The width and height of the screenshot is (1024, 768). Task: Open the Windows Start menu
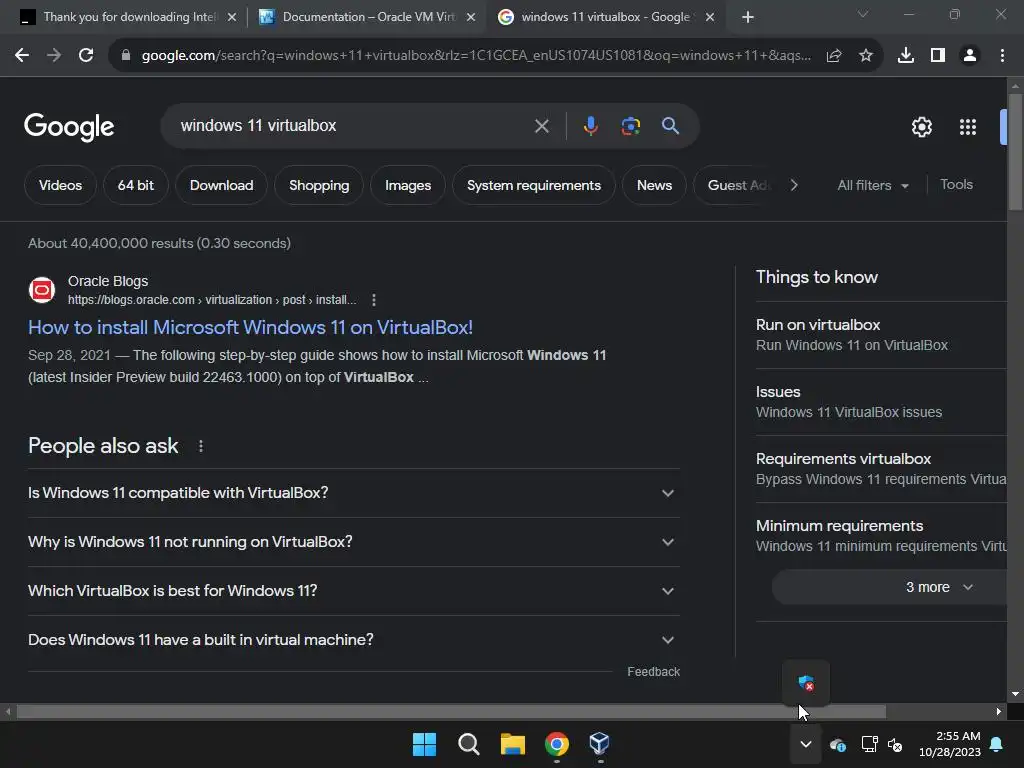(x=424, y=744)
